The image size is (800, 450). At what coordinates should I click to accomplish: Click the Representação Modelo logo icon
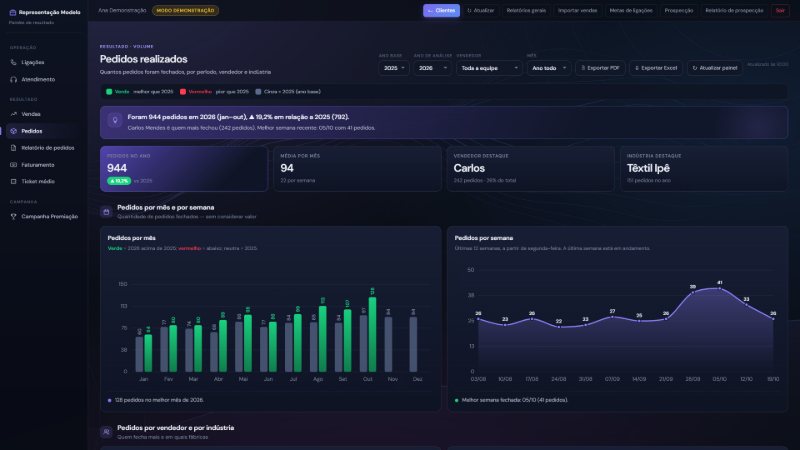coord(13,12)
